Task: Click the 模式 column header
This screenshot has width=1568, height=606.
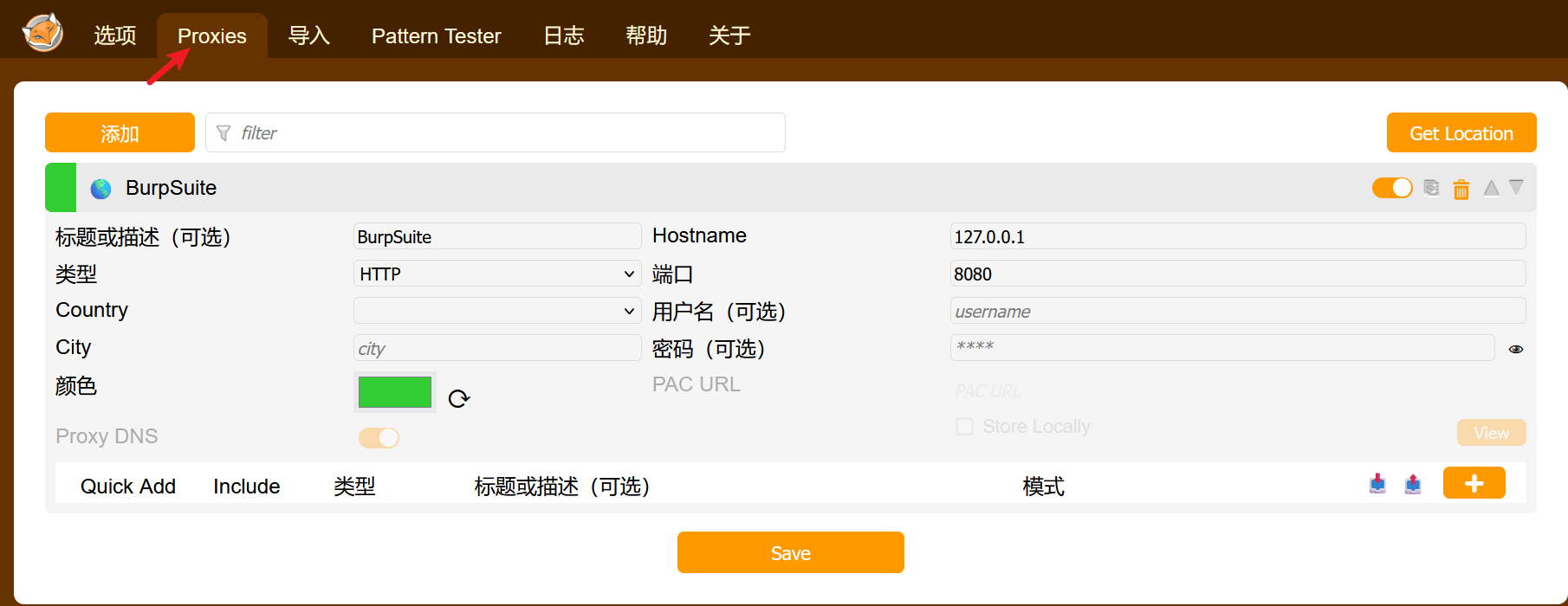Action: (x=1043, y=487)
